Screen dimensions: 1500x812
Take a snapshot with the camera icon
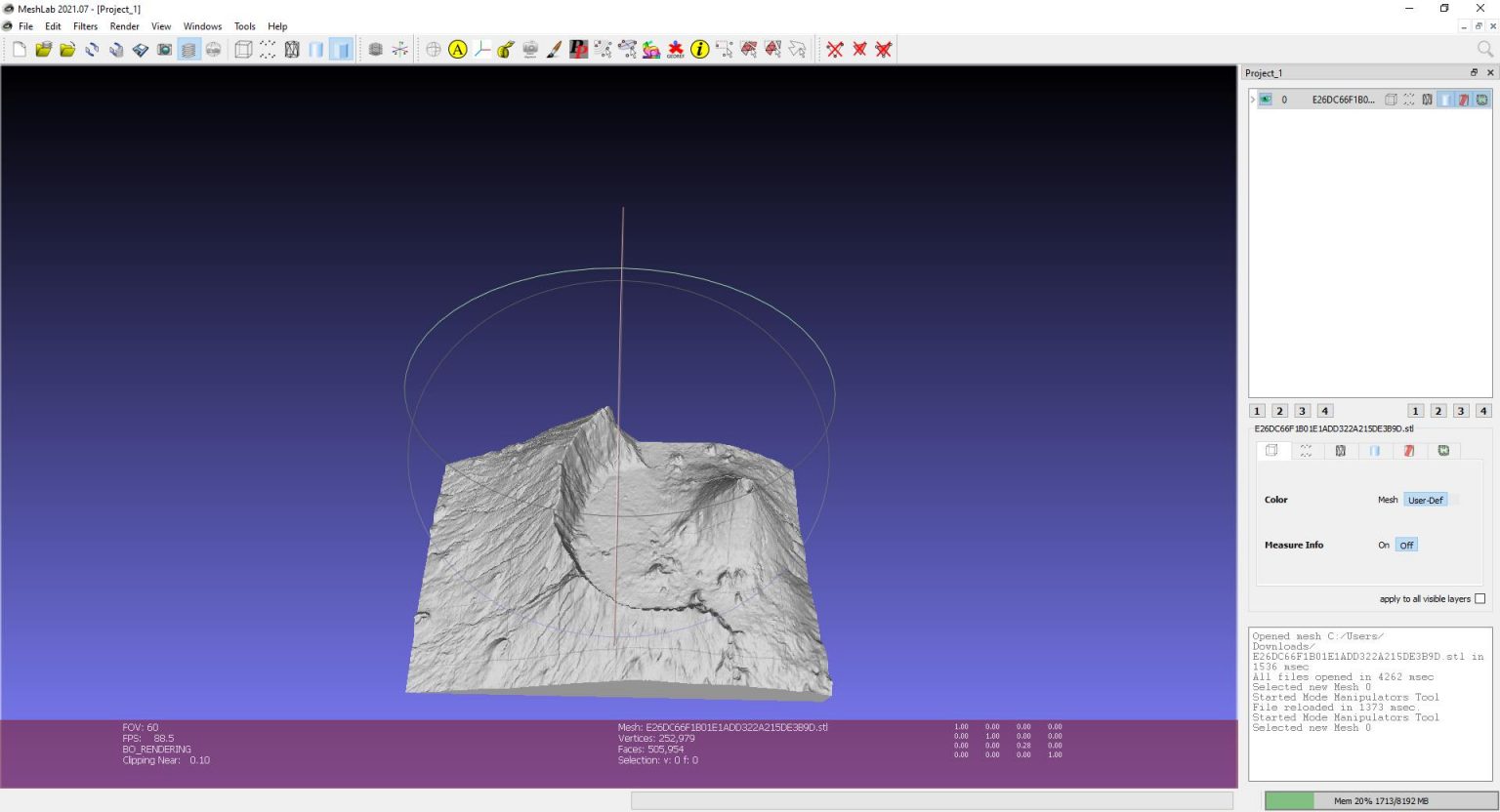(165, 49)
